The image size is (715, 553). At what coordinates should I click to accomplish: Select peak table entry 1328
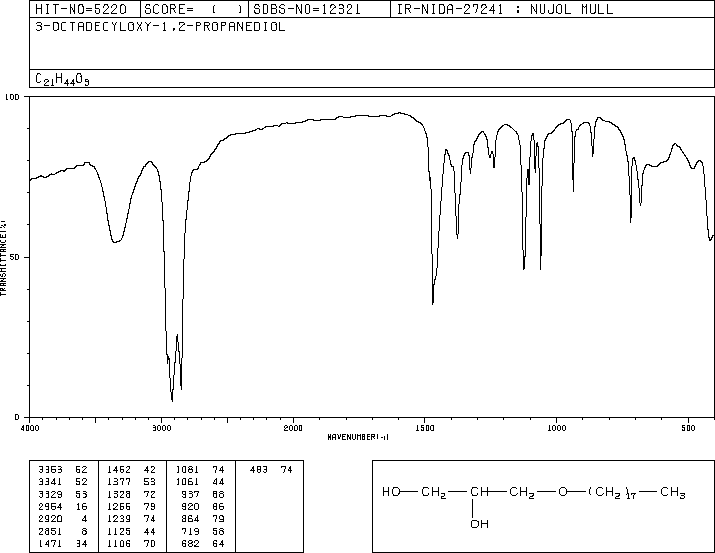click(131, 495)
